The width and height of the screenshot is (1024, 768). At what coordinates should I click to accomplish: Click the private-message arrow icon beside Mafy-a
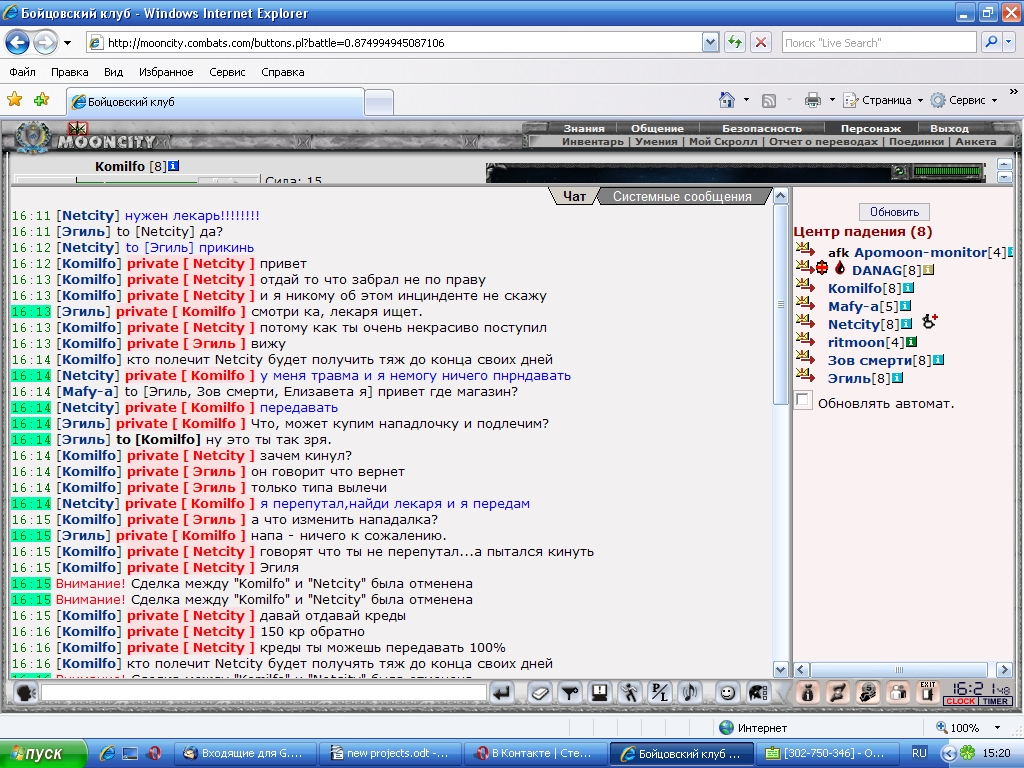pyautogui.click(x=805, y=302)
